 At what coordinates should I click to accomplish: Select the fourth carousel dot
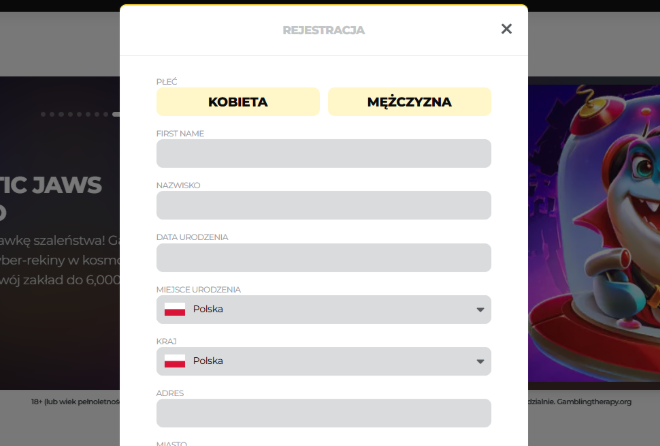pyautogui.click(x=70, y=114)
